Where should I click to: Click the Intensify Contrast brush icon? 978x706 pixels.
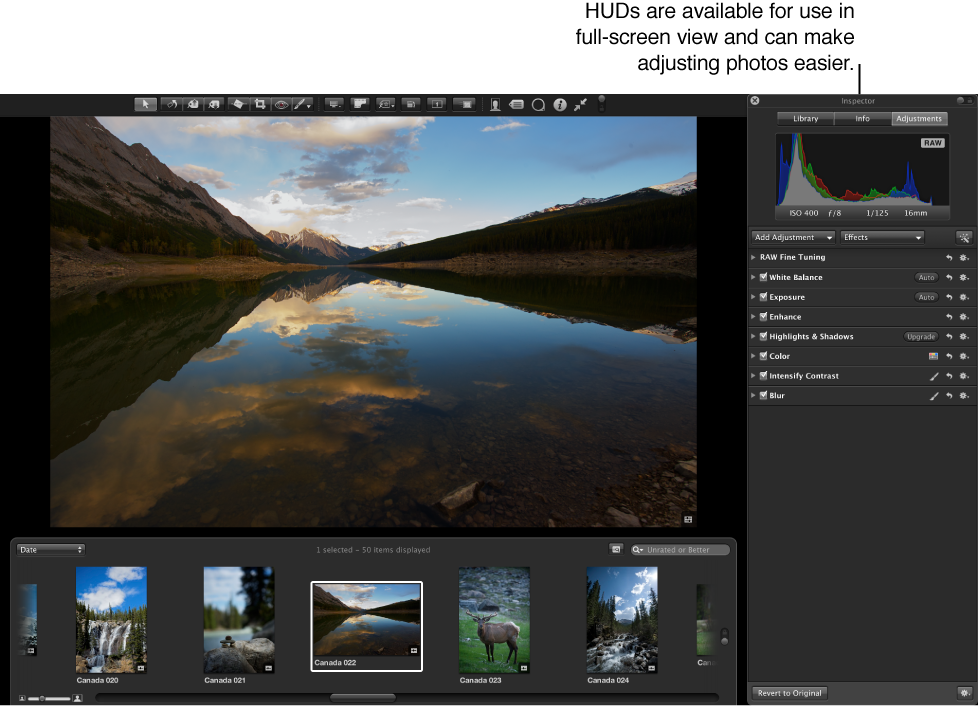[934, 376]
